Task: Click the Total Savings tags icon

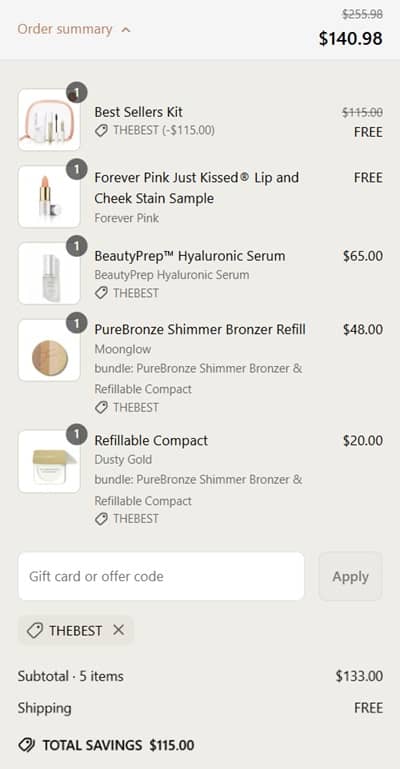Action: pos(26,745)
